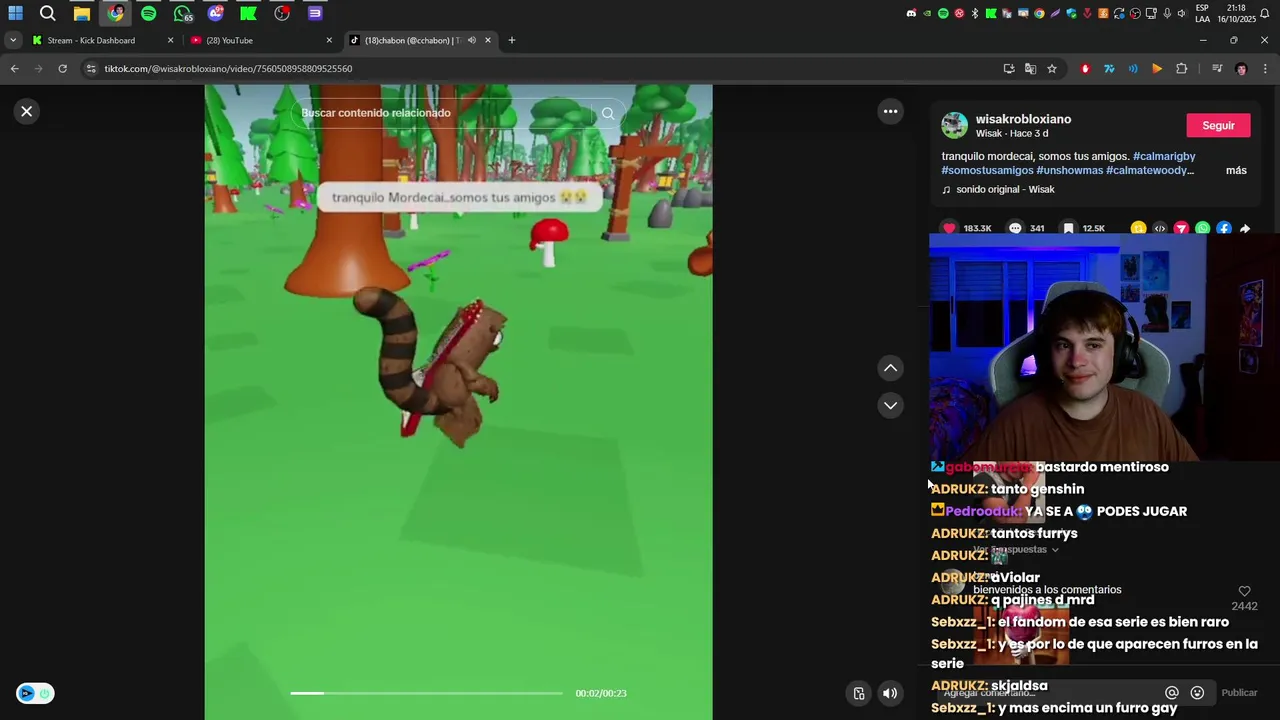Click the @ mention icon in comment box
This screenshot has width=1280, height=720.
point(1172,692)
